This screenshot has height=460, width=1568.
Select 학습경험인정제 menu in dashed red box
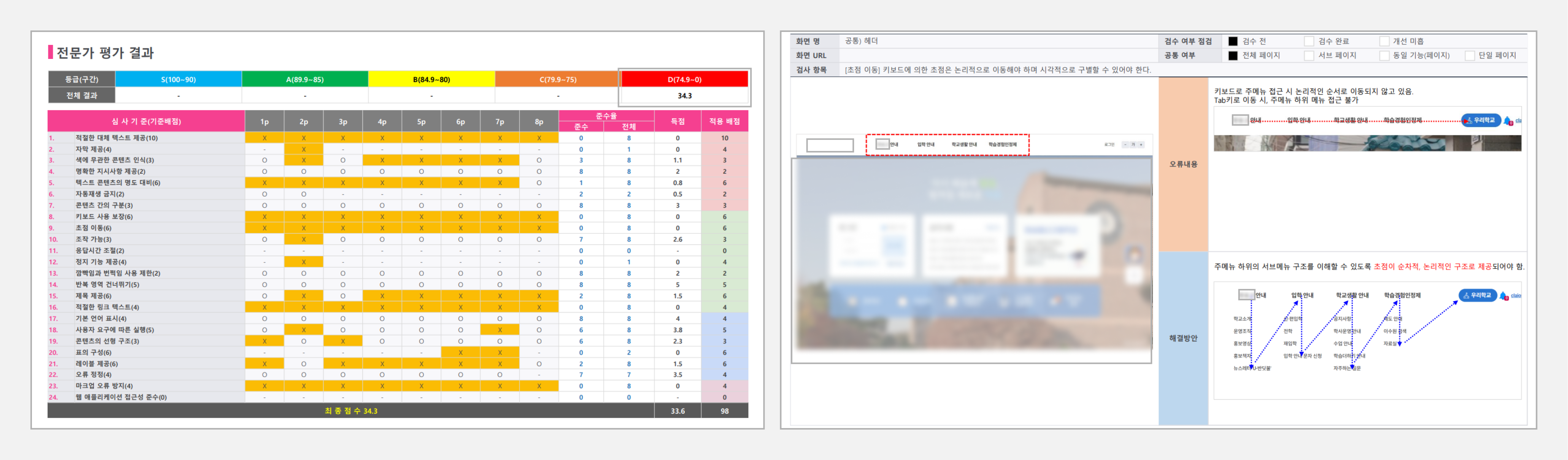(1002, 145)
